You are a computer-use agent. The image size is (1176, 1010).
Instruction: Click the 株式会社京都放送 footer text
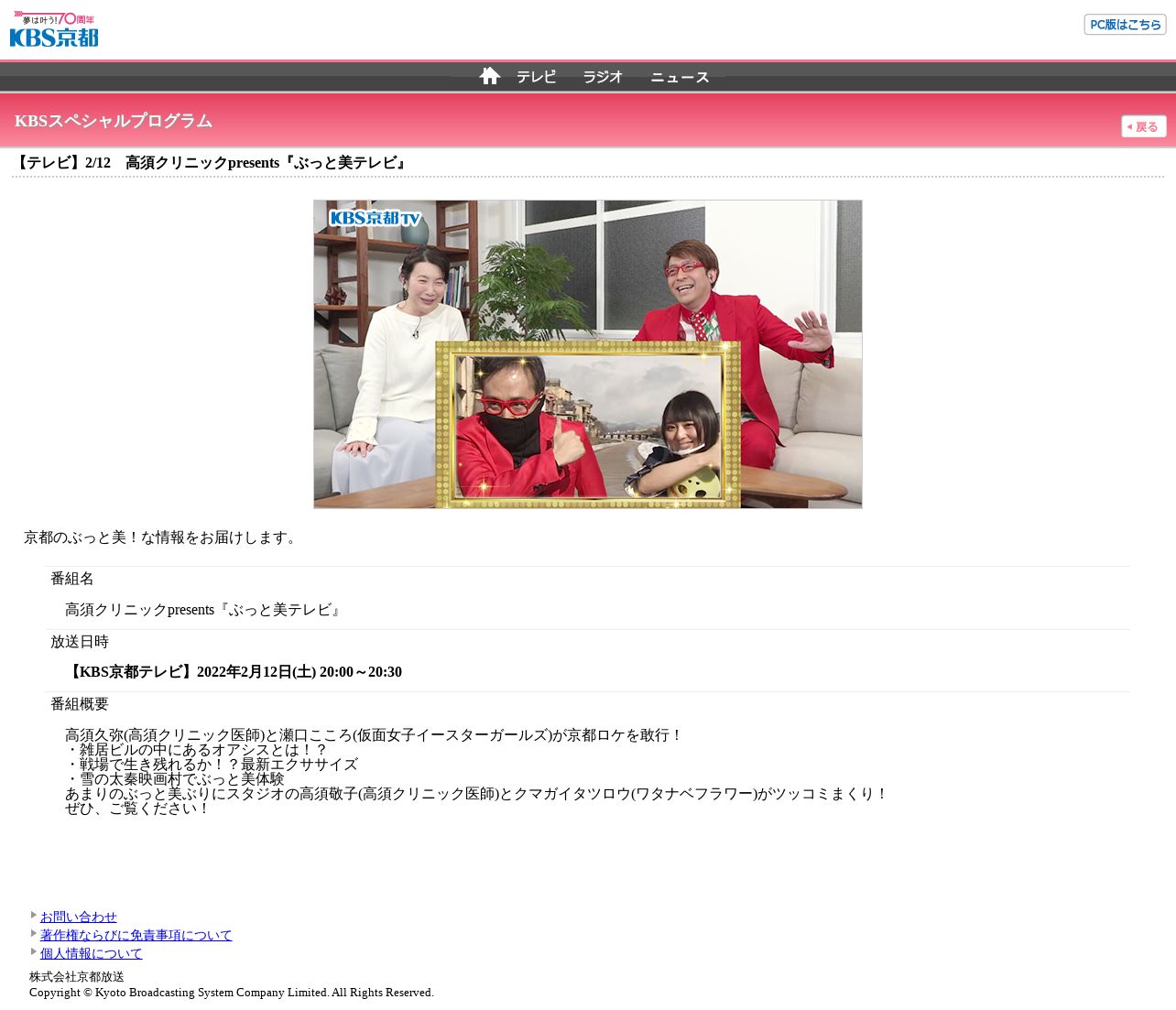click(x=77, y=977)
